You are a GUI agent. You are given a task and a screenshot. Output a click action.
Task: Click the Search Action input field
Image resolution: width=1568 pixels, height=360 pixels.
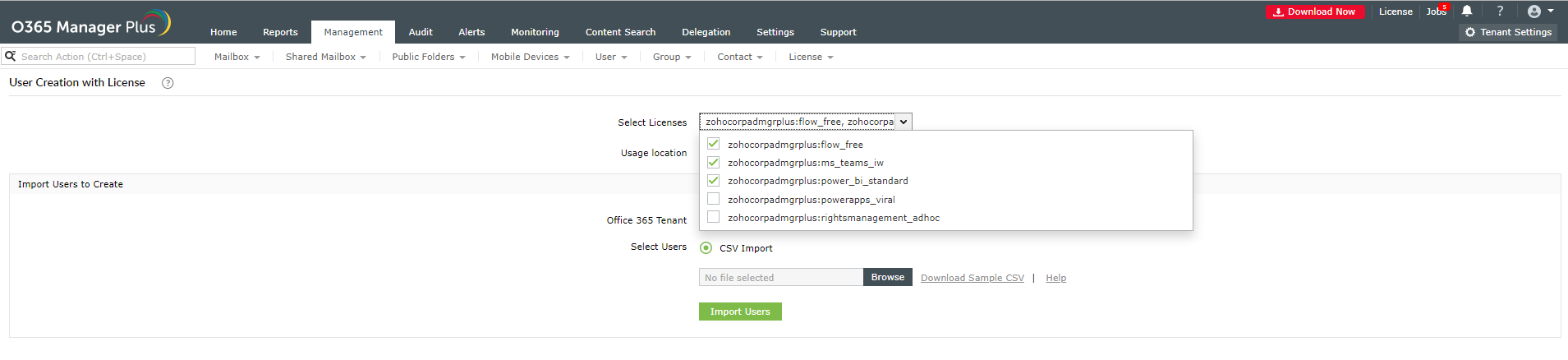point(105,57)
